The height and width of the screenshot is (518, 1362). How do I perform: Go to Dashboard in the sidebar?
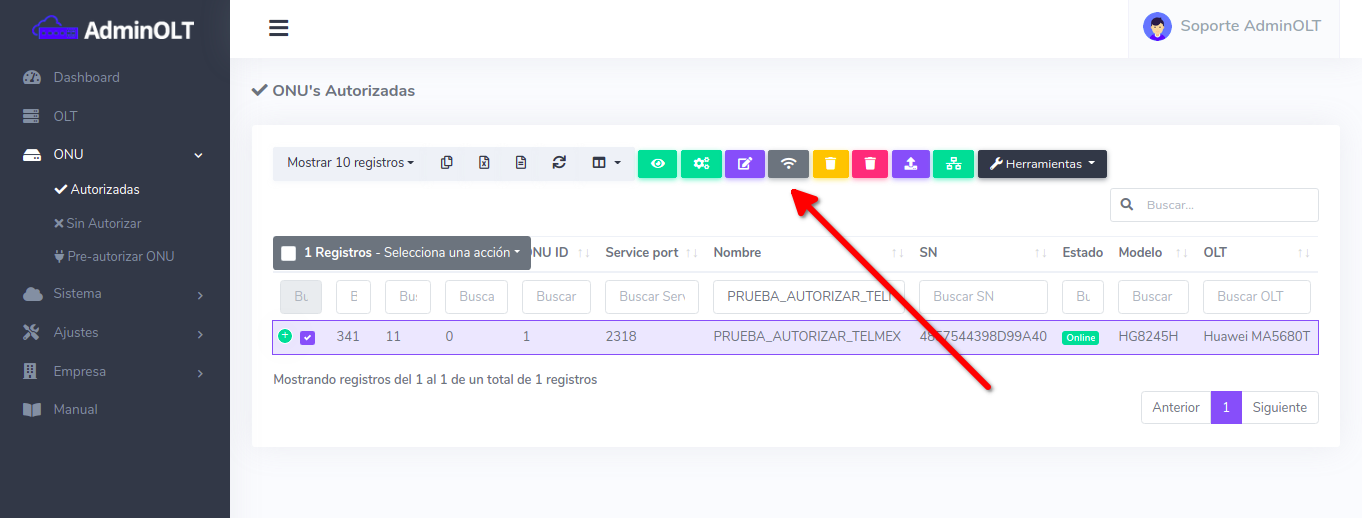(x=86, y=78)
